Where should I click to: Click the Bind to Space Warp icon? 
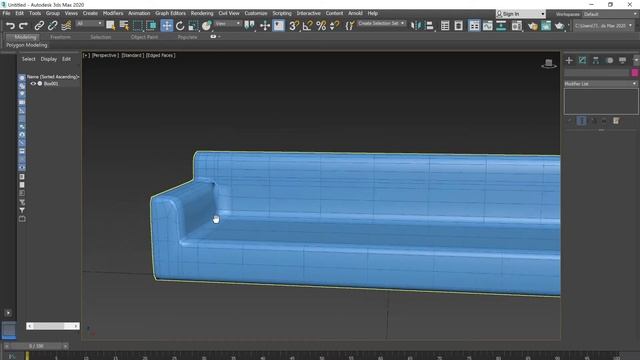[66, 26]
